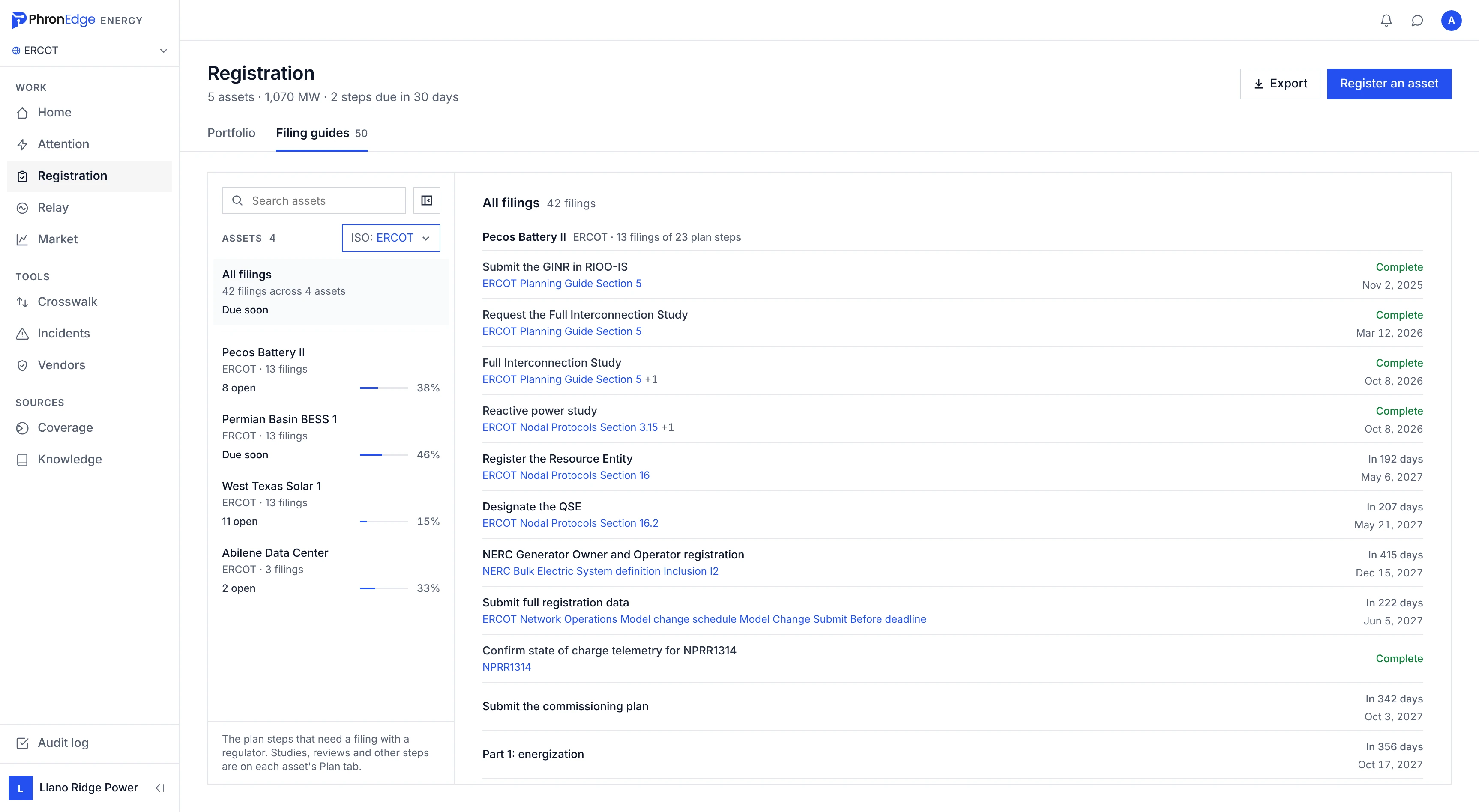The image size is (1479, 812).
Task: Click the Export button
Action: pyautogui.click(x=1280, y=84)
